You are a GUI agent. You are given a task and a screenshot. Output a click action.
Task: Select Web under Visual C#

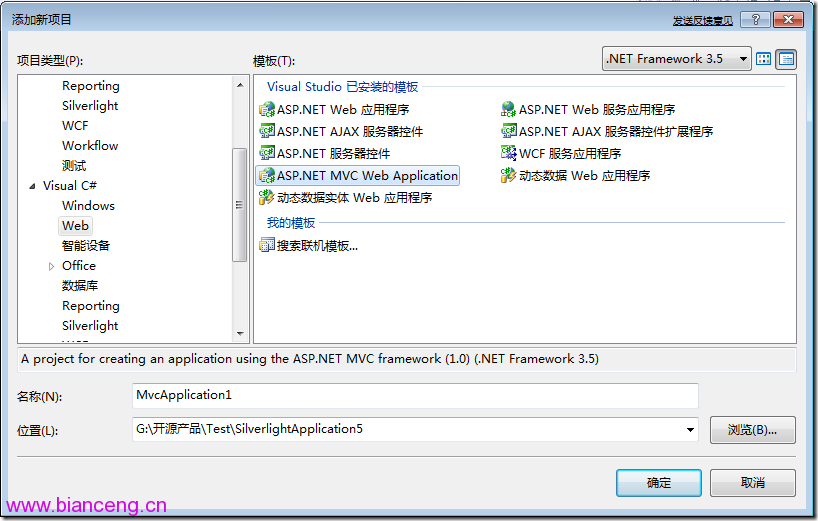(x=75, y=226)
